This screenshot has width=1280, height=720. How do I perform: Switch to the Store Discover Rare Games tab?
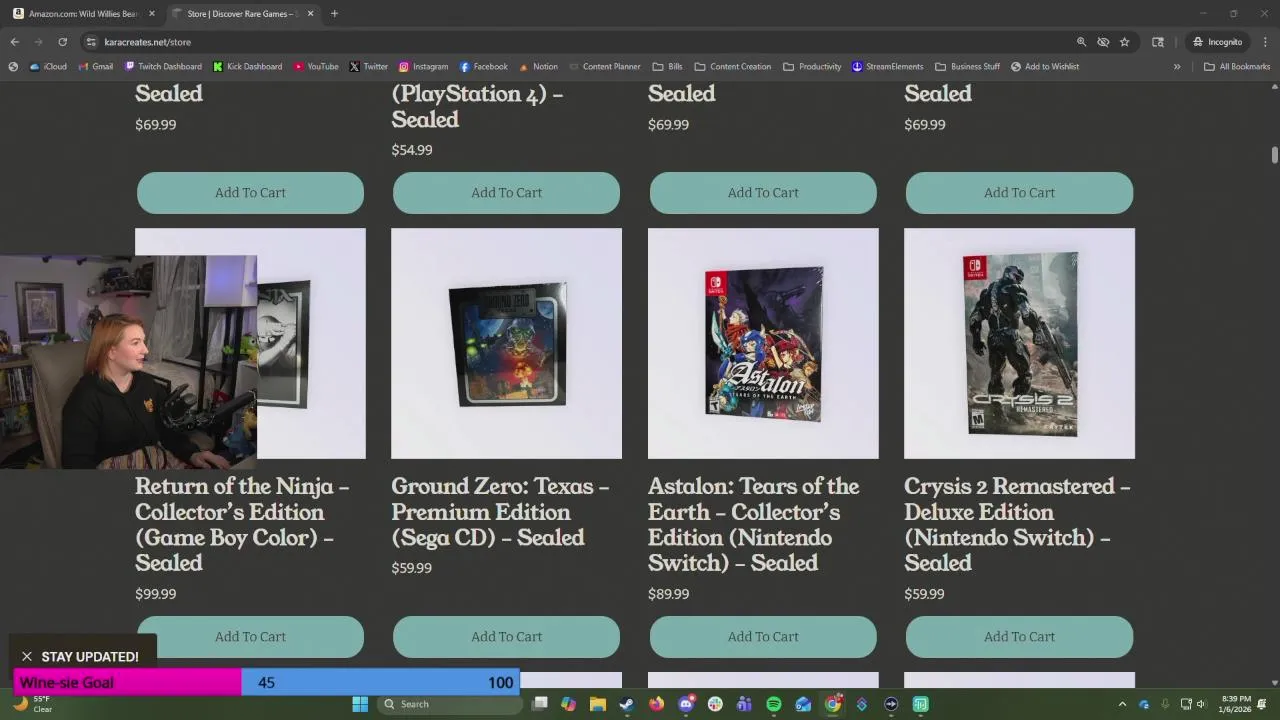pos(243,14)
